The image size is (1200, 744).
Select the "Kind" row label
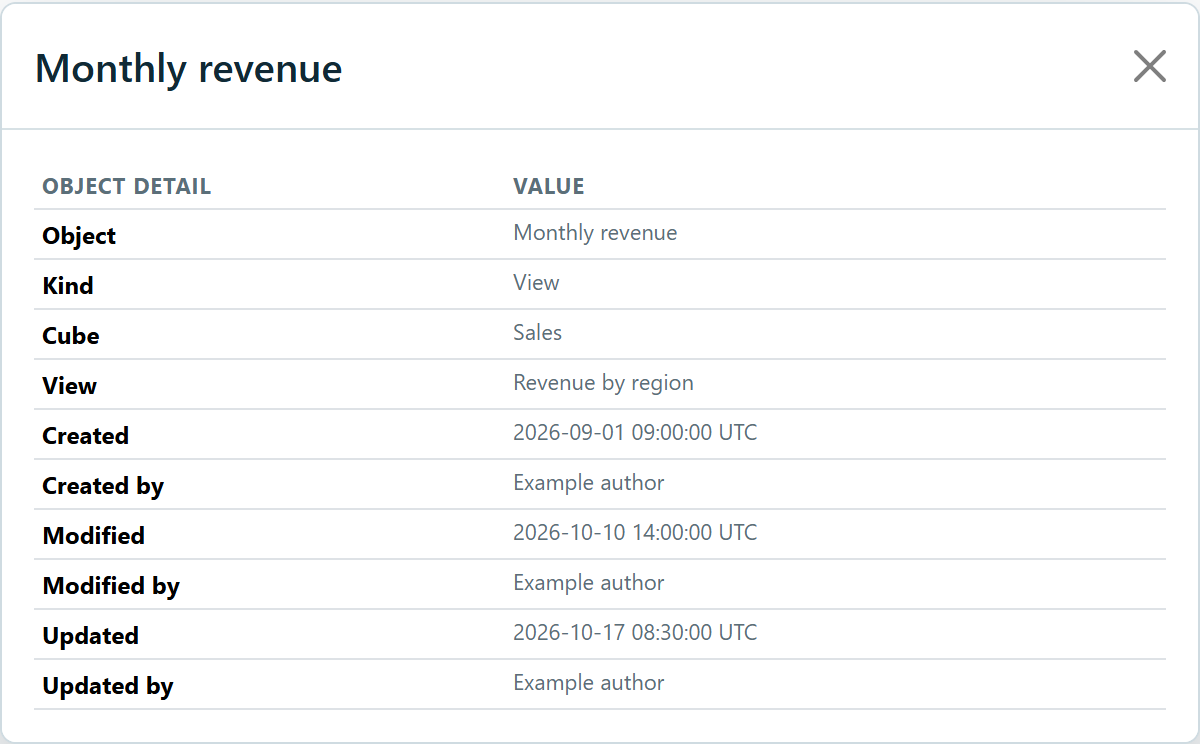coord(68,286)
